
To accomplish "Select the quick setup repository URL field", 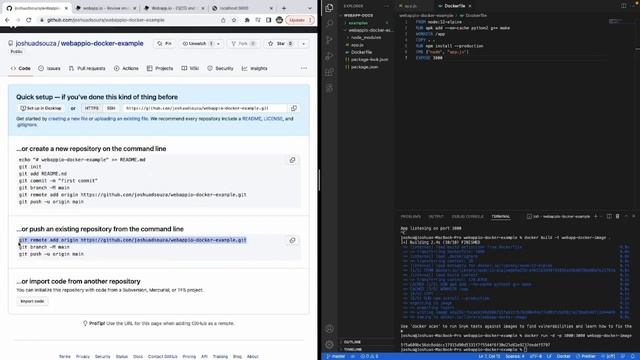I will click(x=204, y=108).
